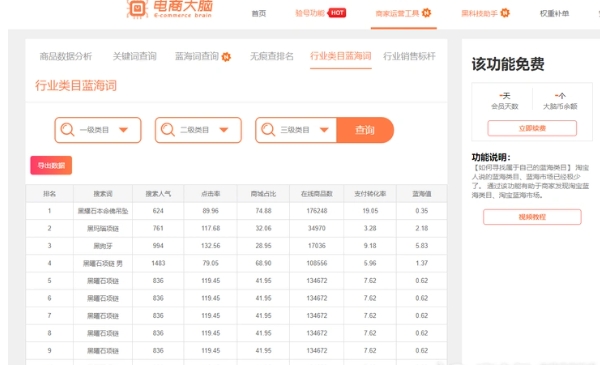
Task: Click online product count 17036
Action: (x=317, y=246)
